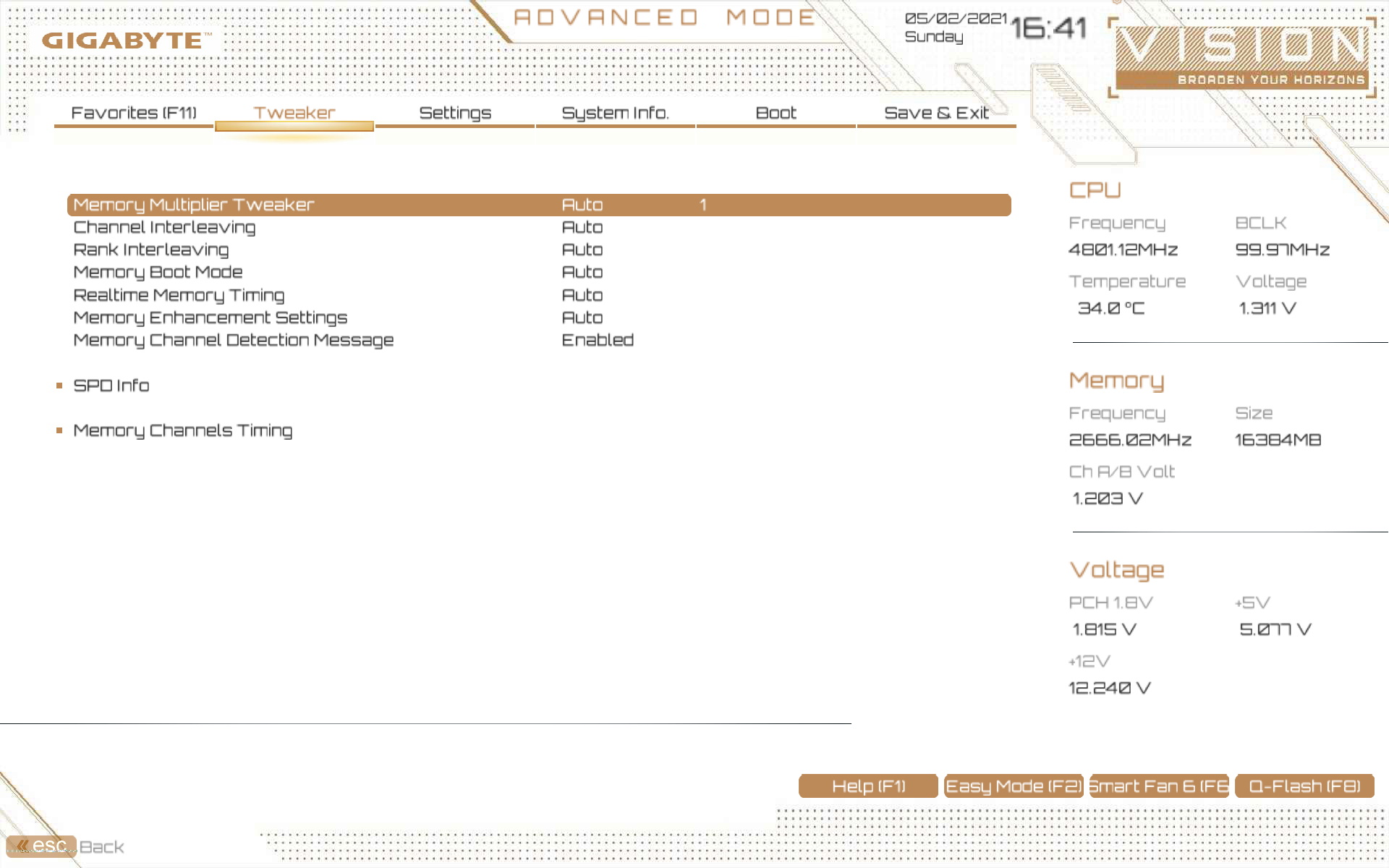Open the Save & Exit tab

click(x=936, y=113)
